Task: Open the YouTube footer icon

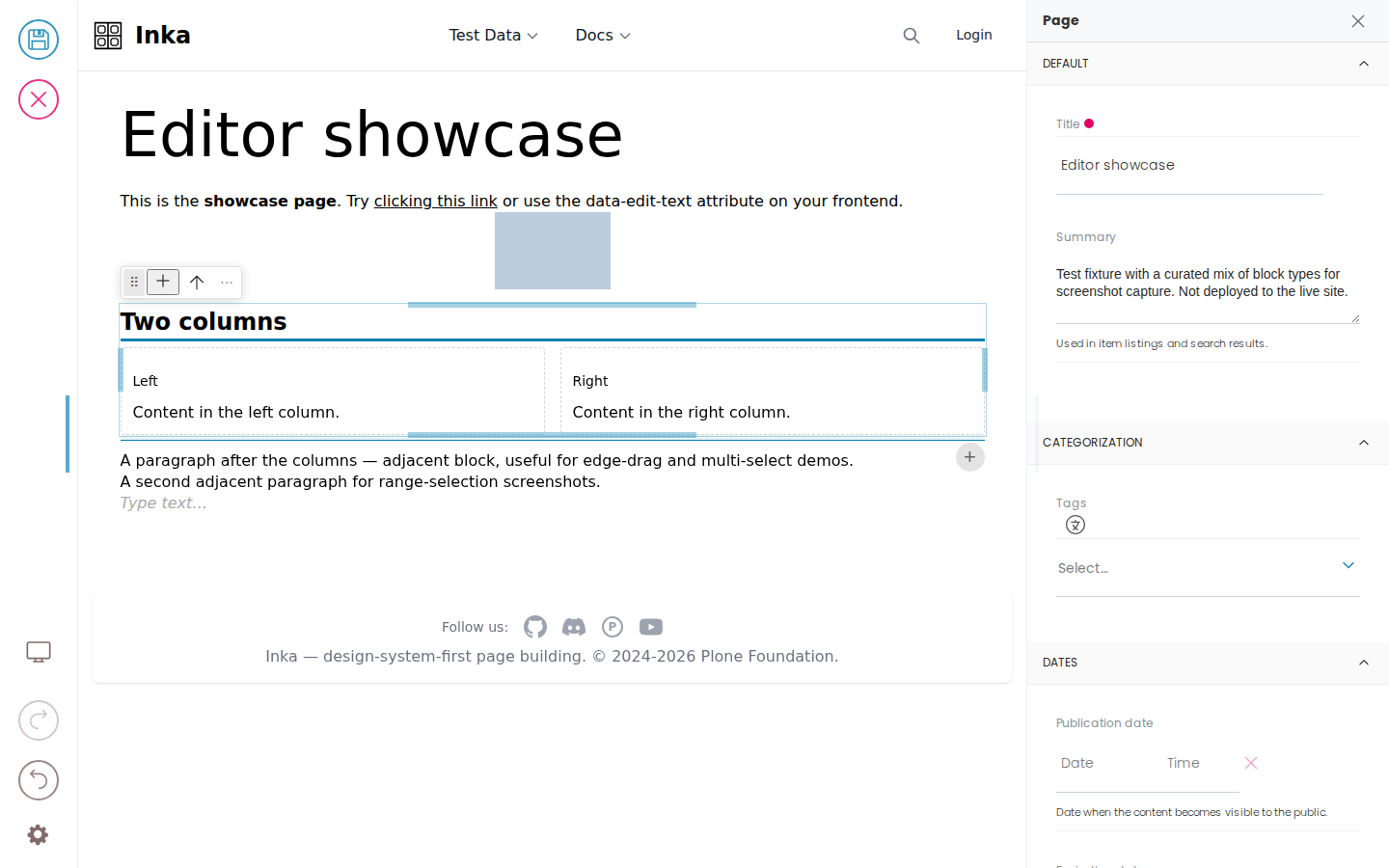Action: (x=651, y=627)
